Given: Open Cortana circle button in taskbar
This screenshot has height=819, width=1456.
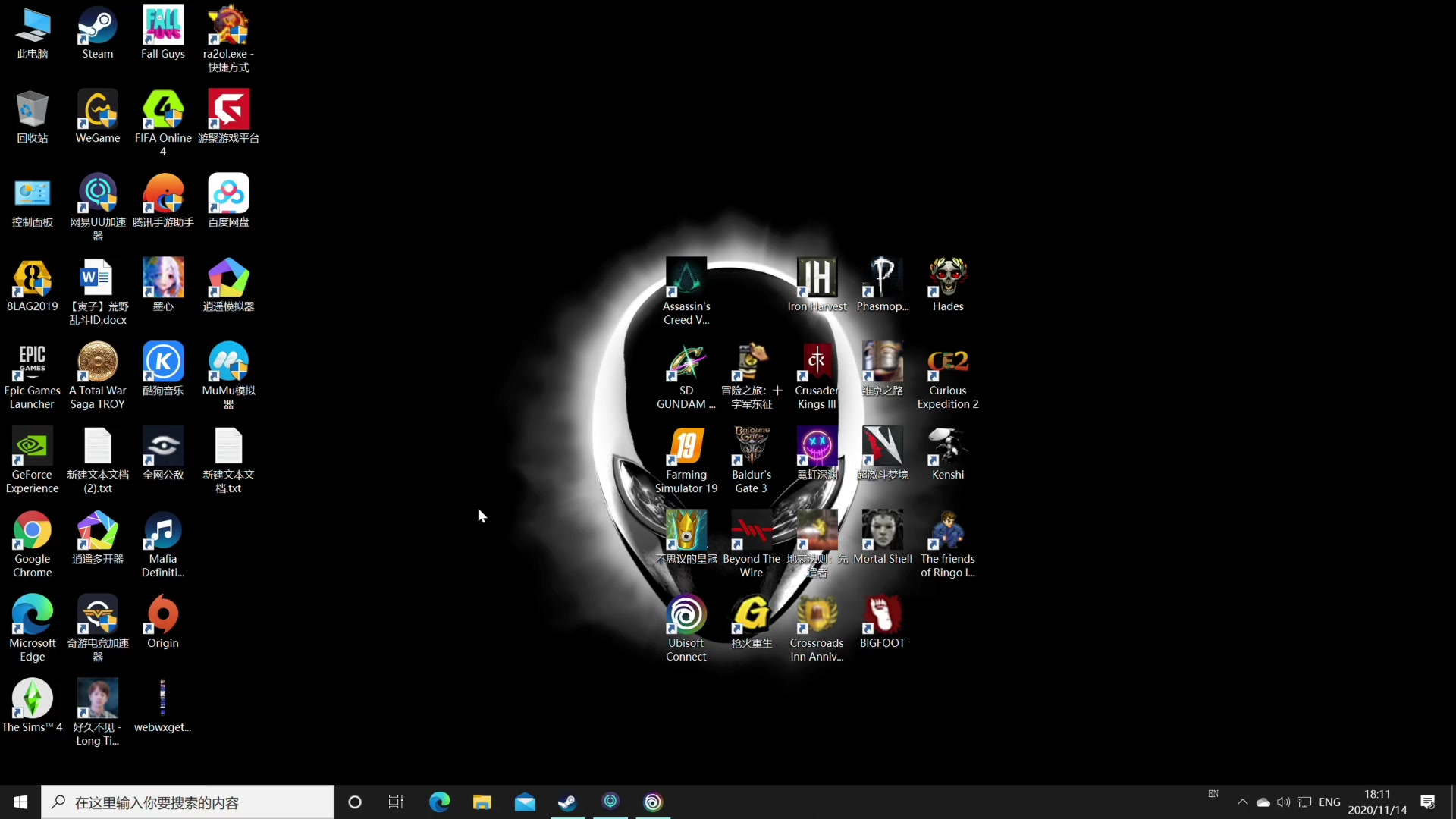Looking at the screenshot, I should [x=354, y=802].
